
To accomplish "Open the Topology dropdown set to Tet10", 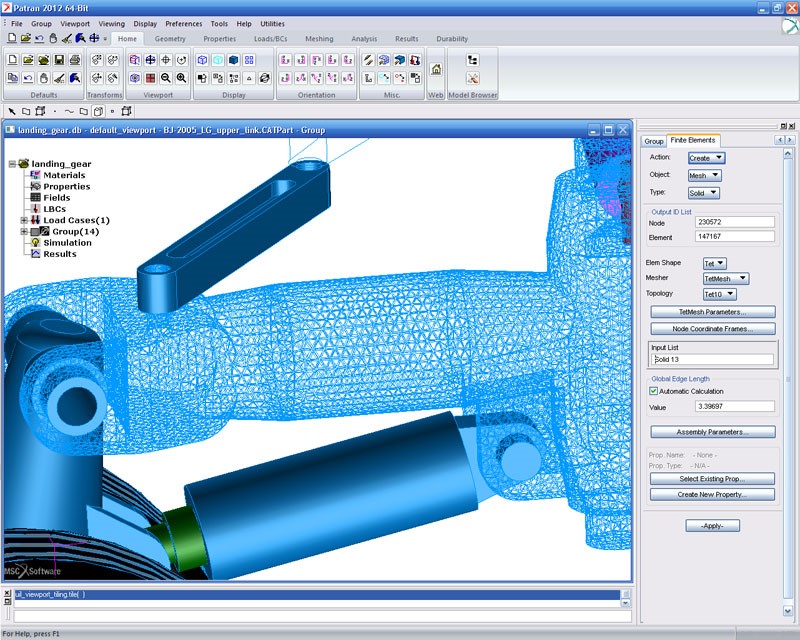I will [719, 294].
